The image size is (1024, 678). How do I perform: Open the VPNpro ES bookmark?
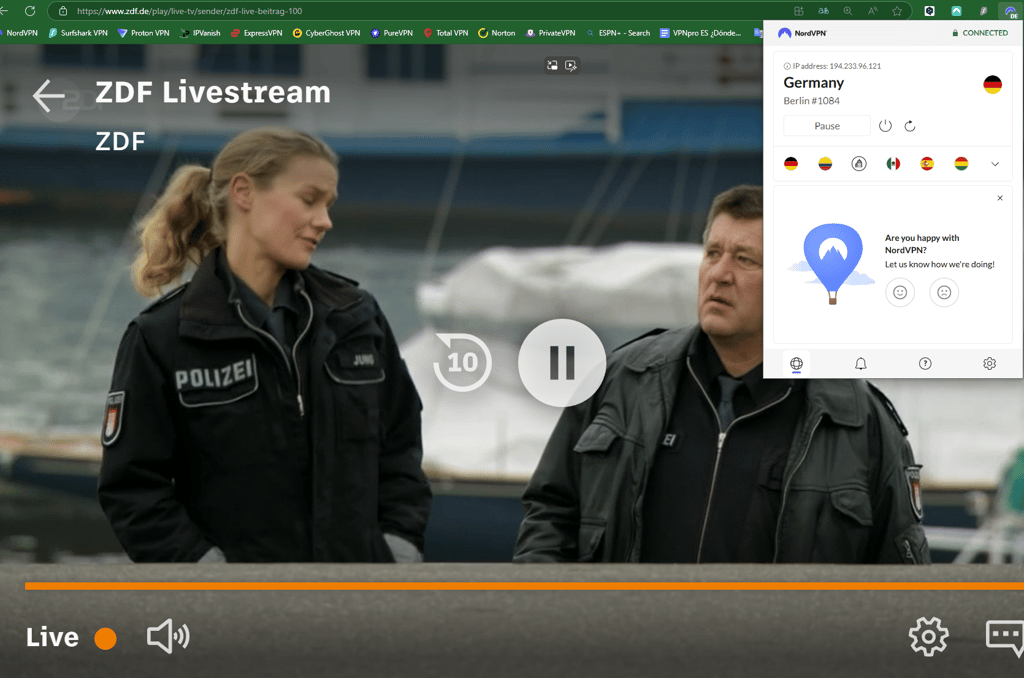pos(700,33)
